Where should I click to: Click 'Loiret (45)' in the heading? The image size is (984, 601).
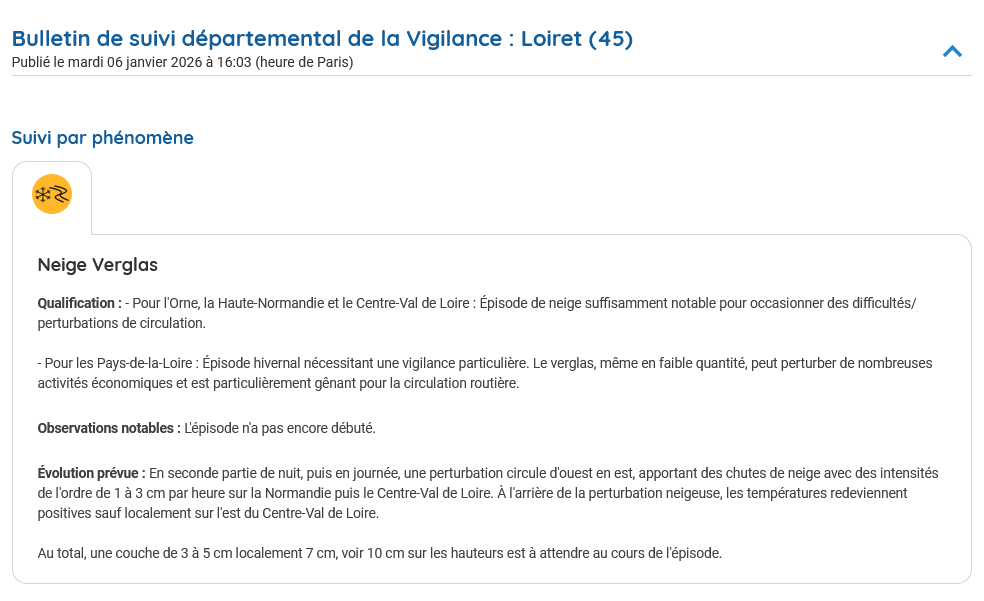point(577,39)
